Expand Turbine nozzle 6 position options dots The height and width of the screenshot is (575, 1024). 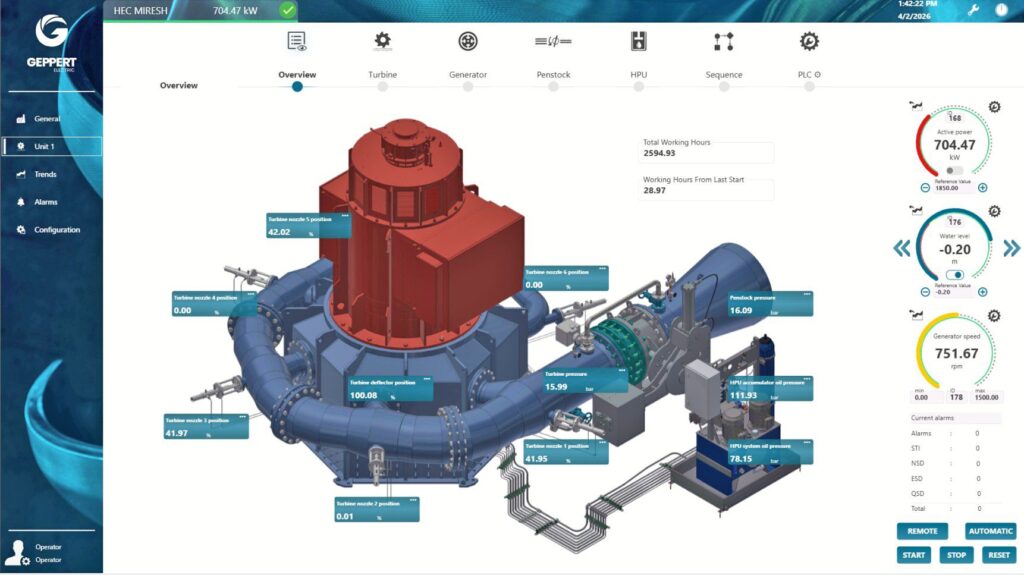pos(602,269)
